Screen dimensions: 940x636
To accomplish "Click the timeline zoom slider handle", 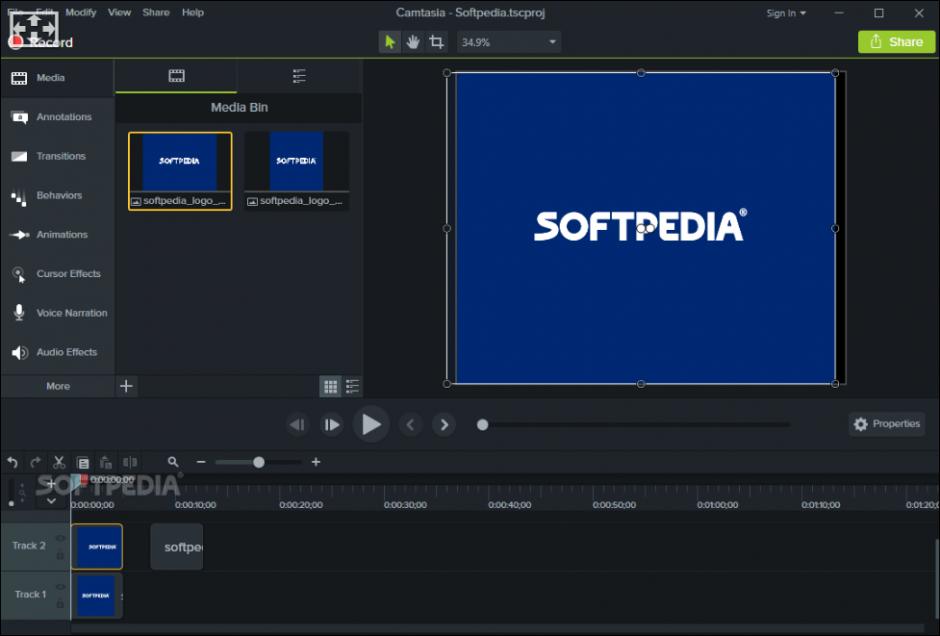I will tap(258, 462).
